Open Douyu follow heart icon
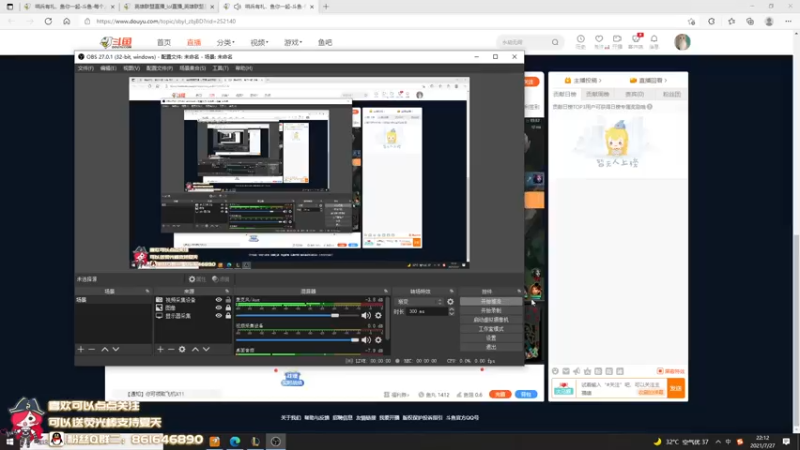Image resolution: width=800 pixels, height=450 pixels. [599, 41]
